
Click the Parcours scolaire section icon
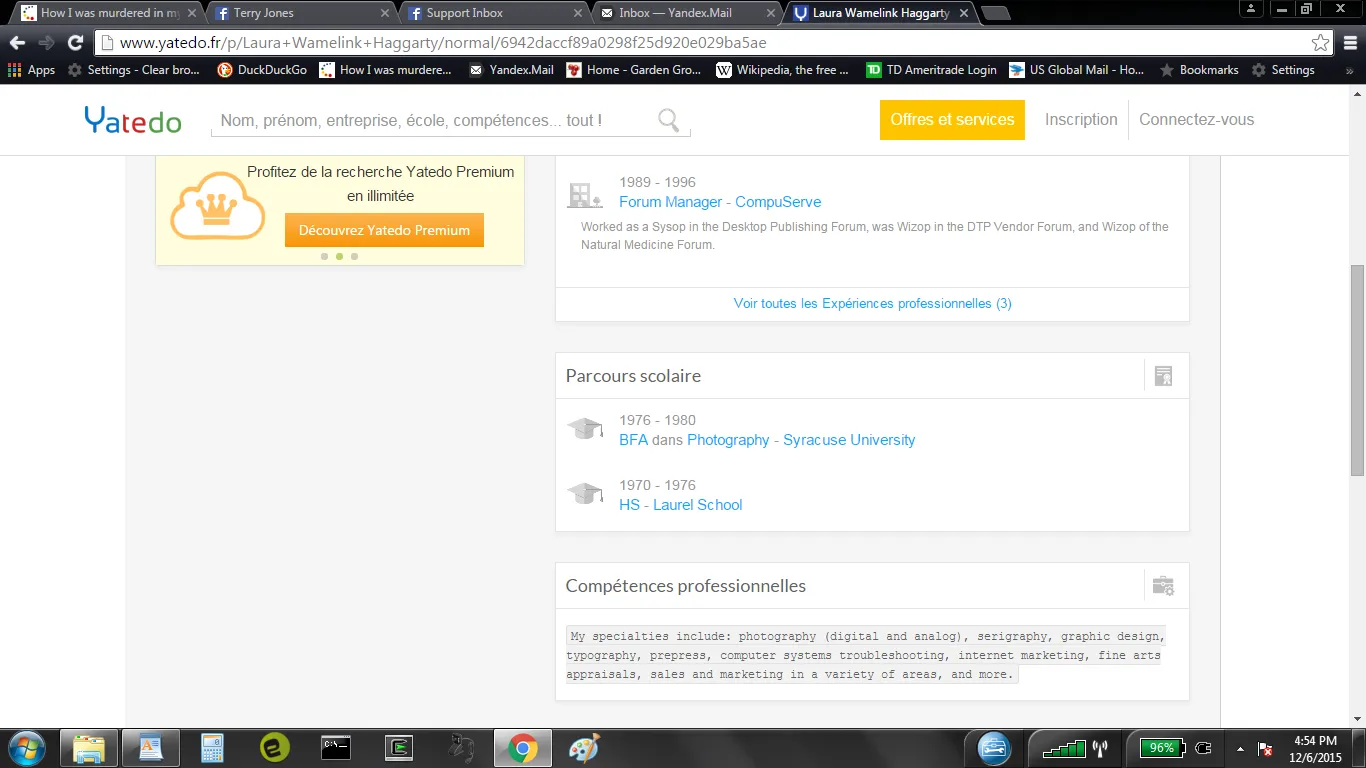coord(1163,376)
